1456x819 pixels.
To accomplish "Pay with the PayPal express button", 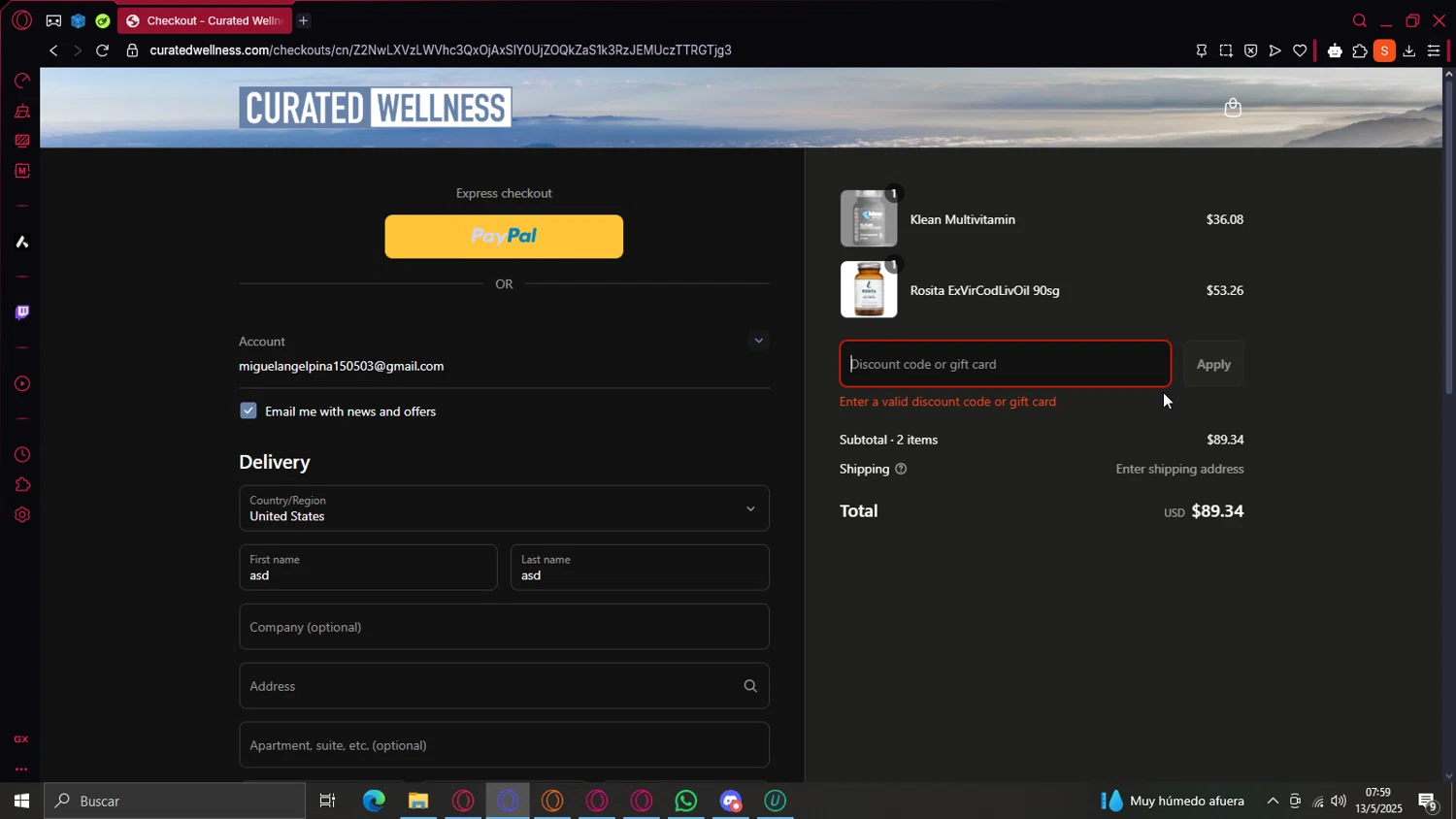I will (504, 236).
